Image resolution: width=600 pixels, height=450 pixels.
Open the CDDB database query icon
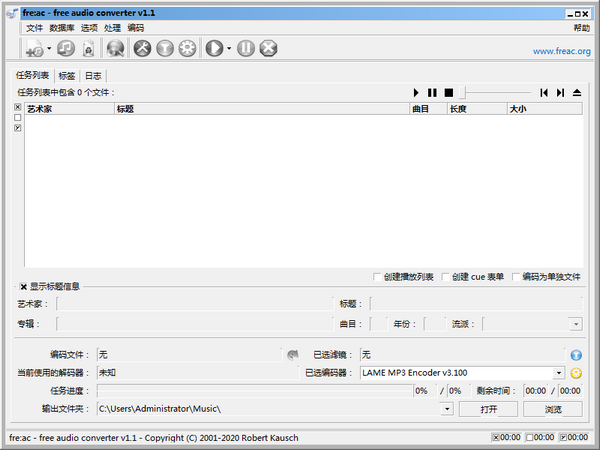point(115,48)
